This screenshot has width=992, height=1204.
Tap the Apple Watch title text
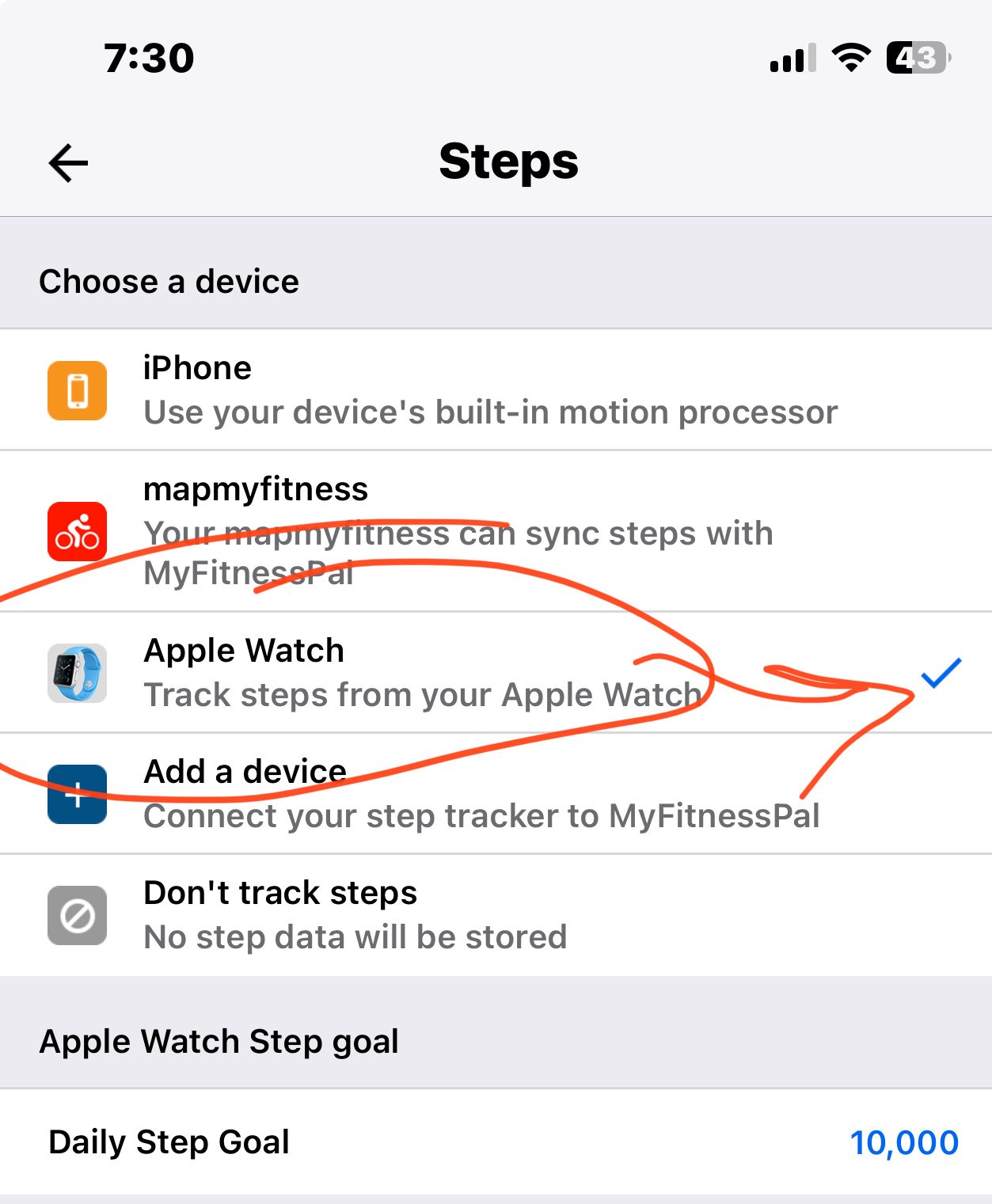(x=244, y=651)
